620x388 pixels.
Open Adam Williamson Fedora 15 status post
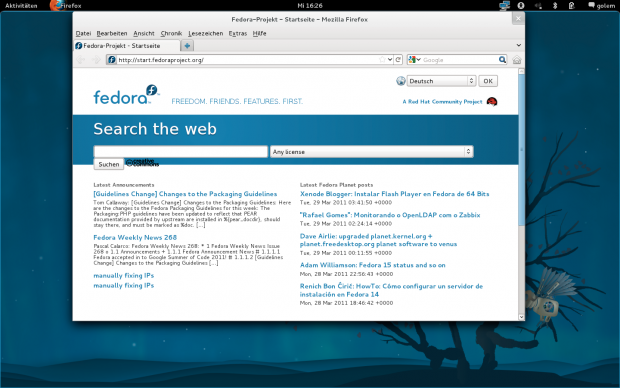pyautogui.click(x=372, y=265)
